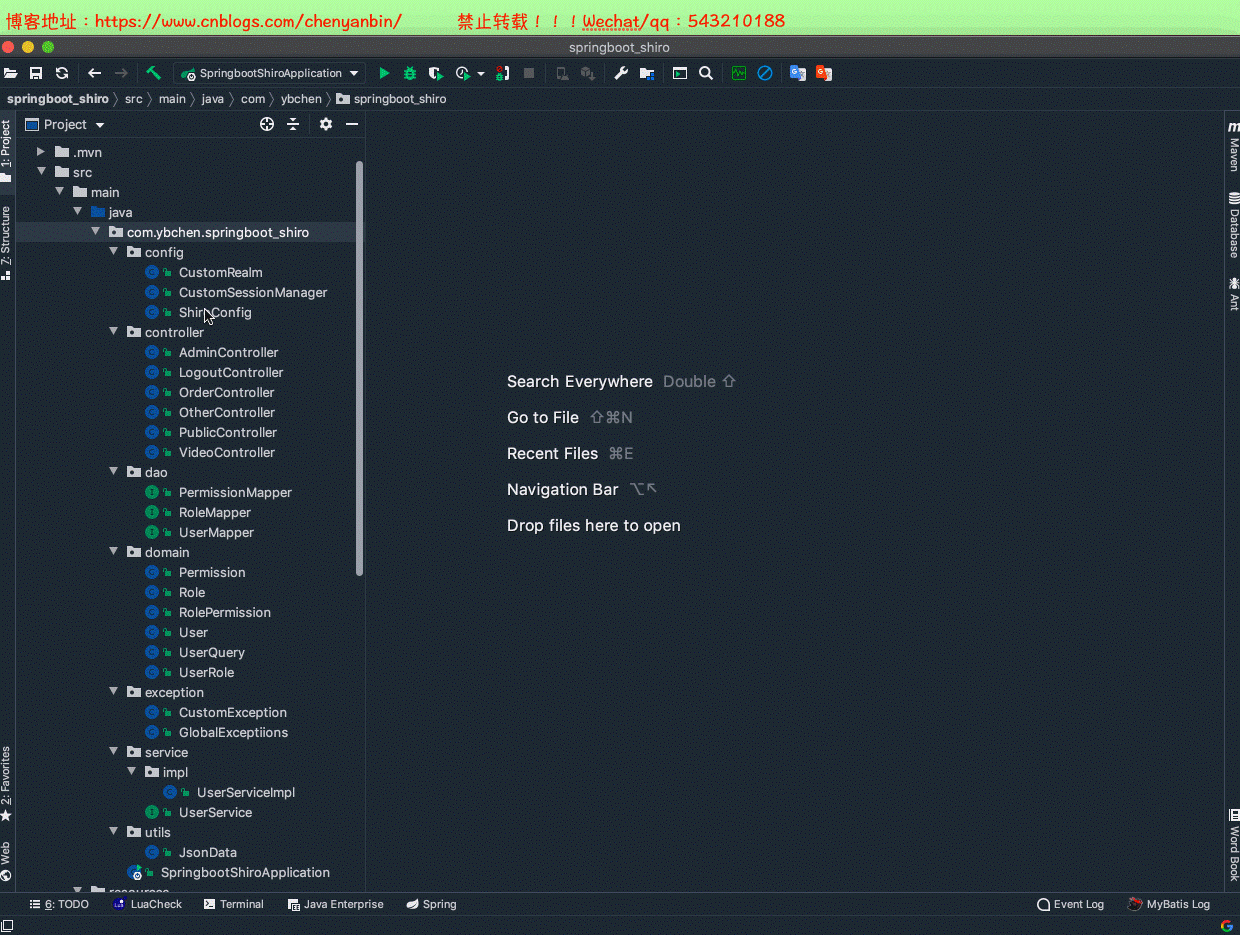Open settings with the wrench icon
Viewport: 1240px width, 935px height.
(x=621, y=73)
